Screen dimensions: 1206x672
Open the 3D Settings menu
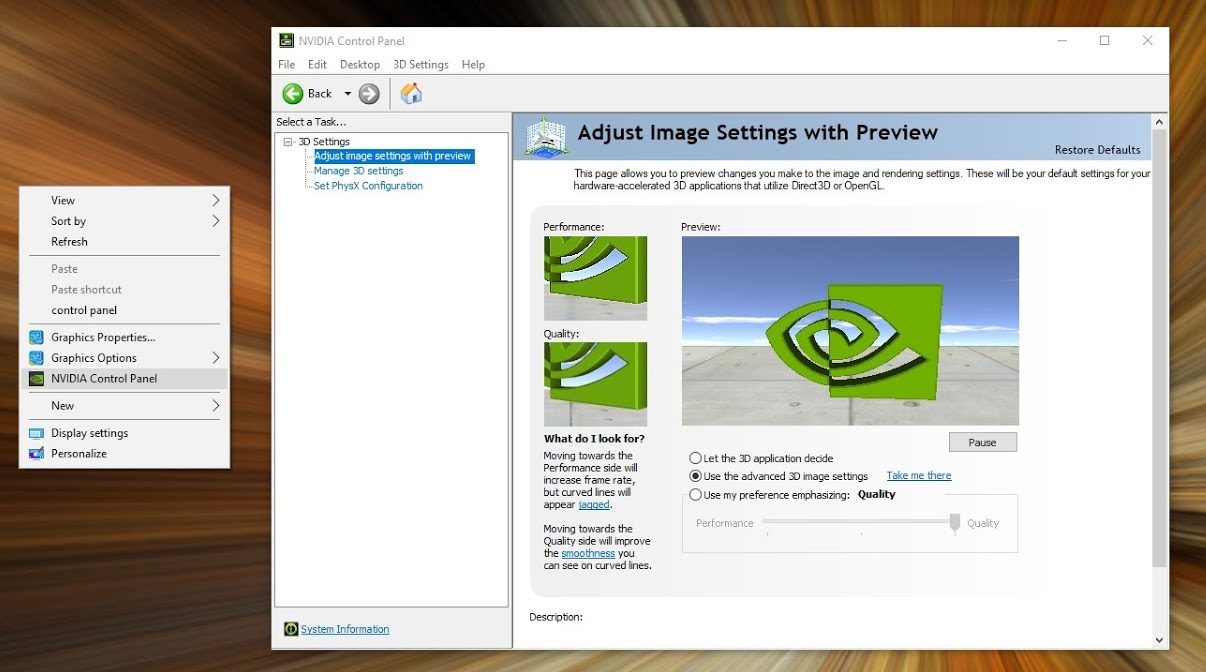[x=421, y=64]
